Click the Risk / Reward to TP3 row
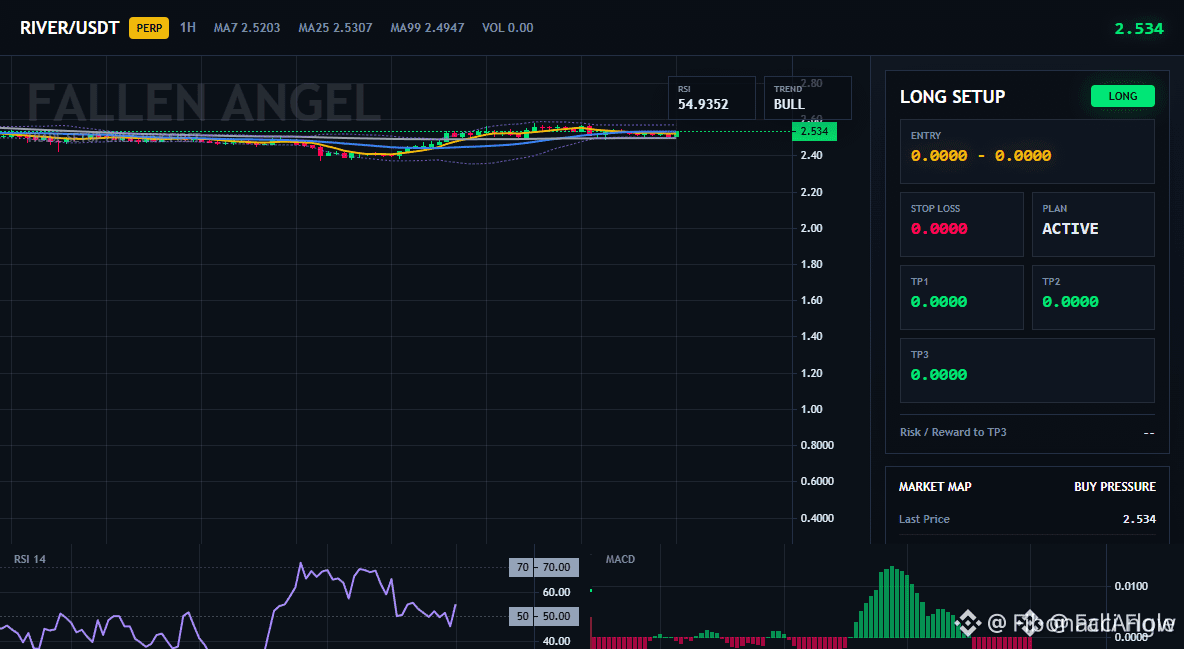Image resolution: width=1184 pixels, height=649 pixels. tap(1027, 432)
